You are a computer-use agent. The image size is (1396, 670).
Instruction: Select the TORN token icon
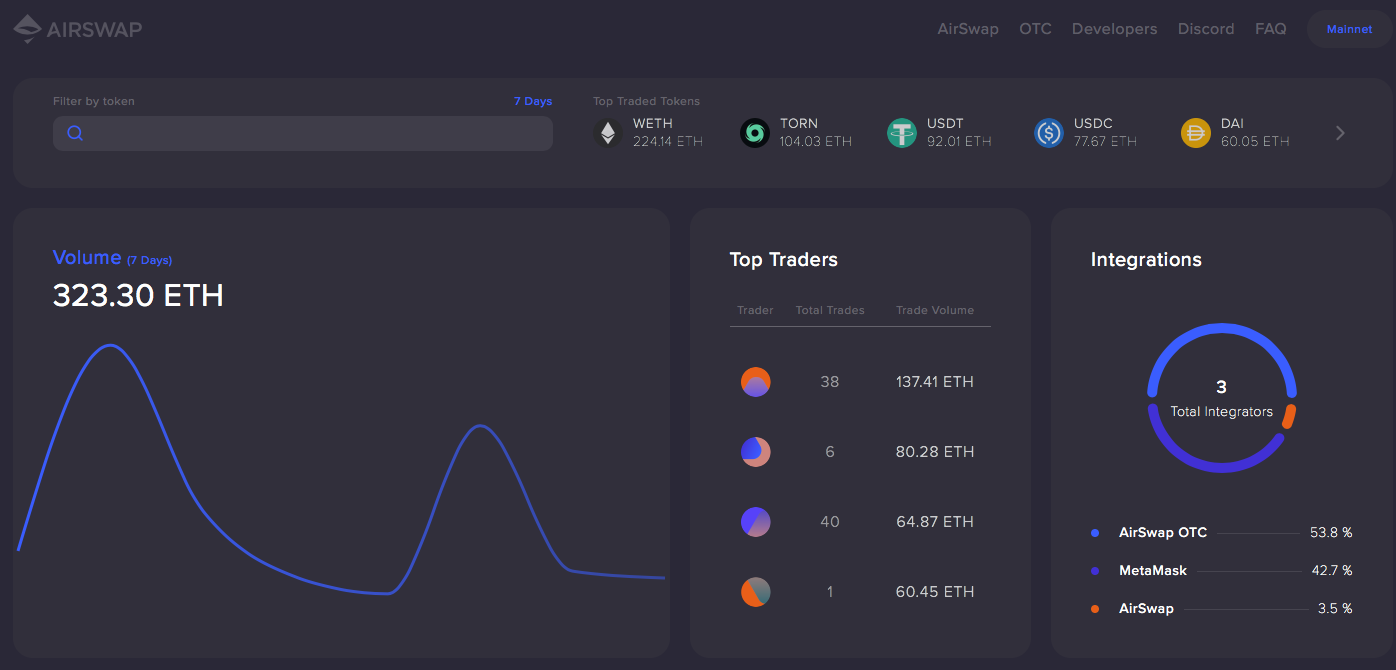755,133
